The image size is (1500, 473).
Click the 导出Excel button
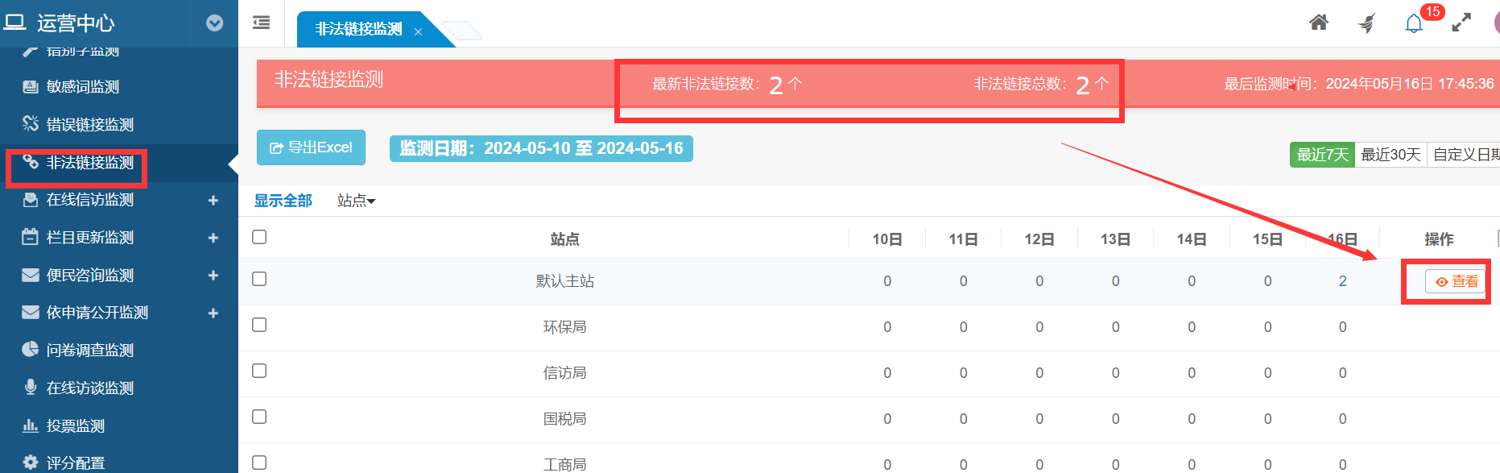pos(311,148)
